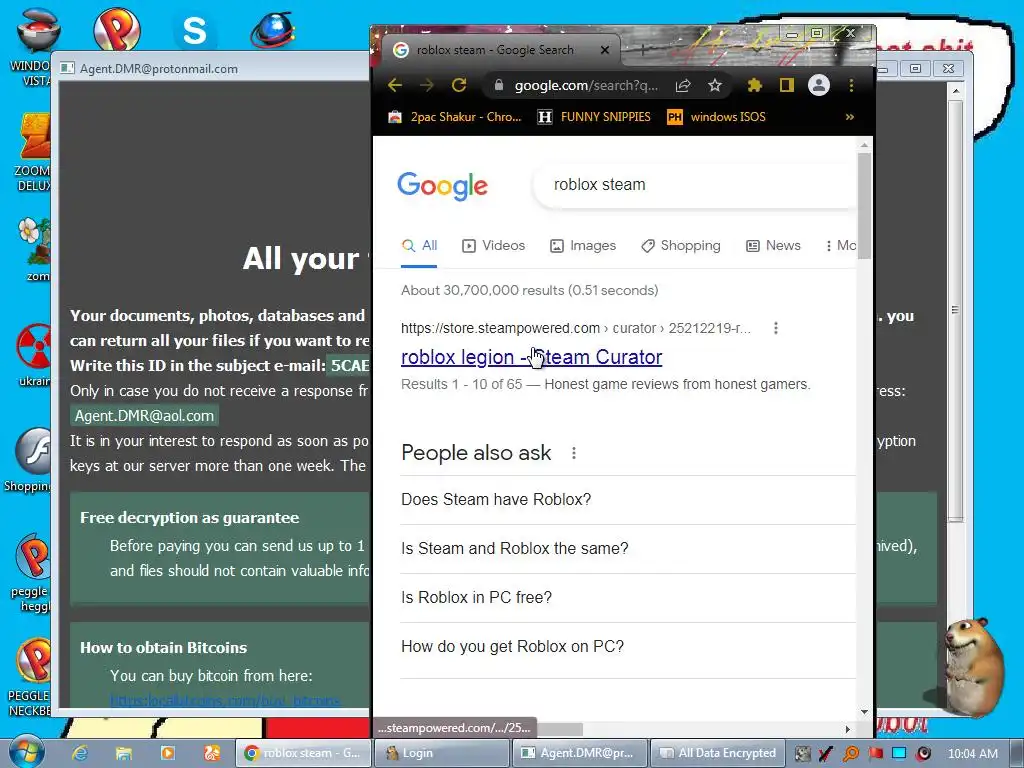Open options dots beside steampowered result URL
1024x768 pixels.
(776, 328)
